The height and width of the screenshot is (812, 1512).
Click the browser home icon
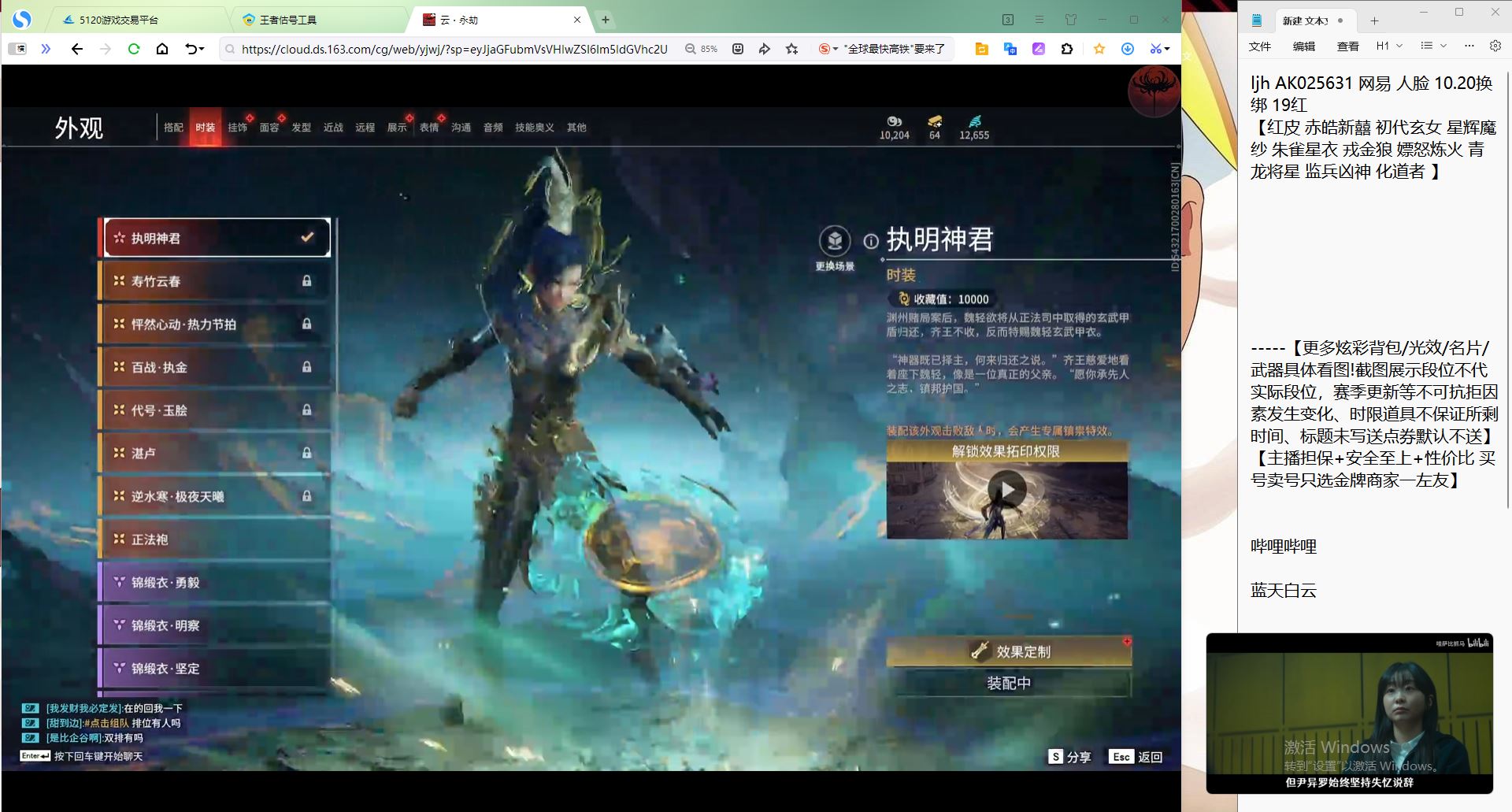[162, 49]
